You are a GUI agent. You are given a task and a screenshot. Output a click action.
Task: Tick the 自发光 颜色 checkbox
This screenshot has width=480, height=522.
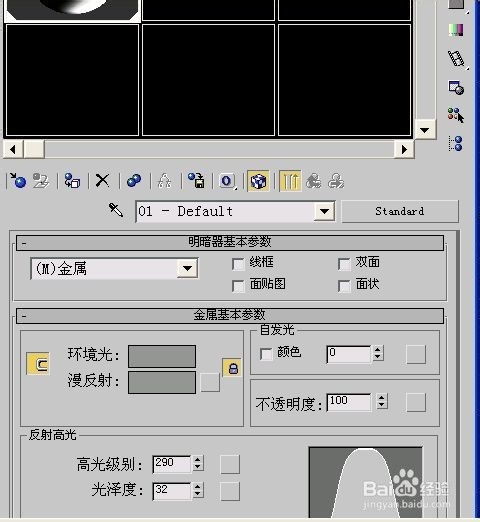266,354
